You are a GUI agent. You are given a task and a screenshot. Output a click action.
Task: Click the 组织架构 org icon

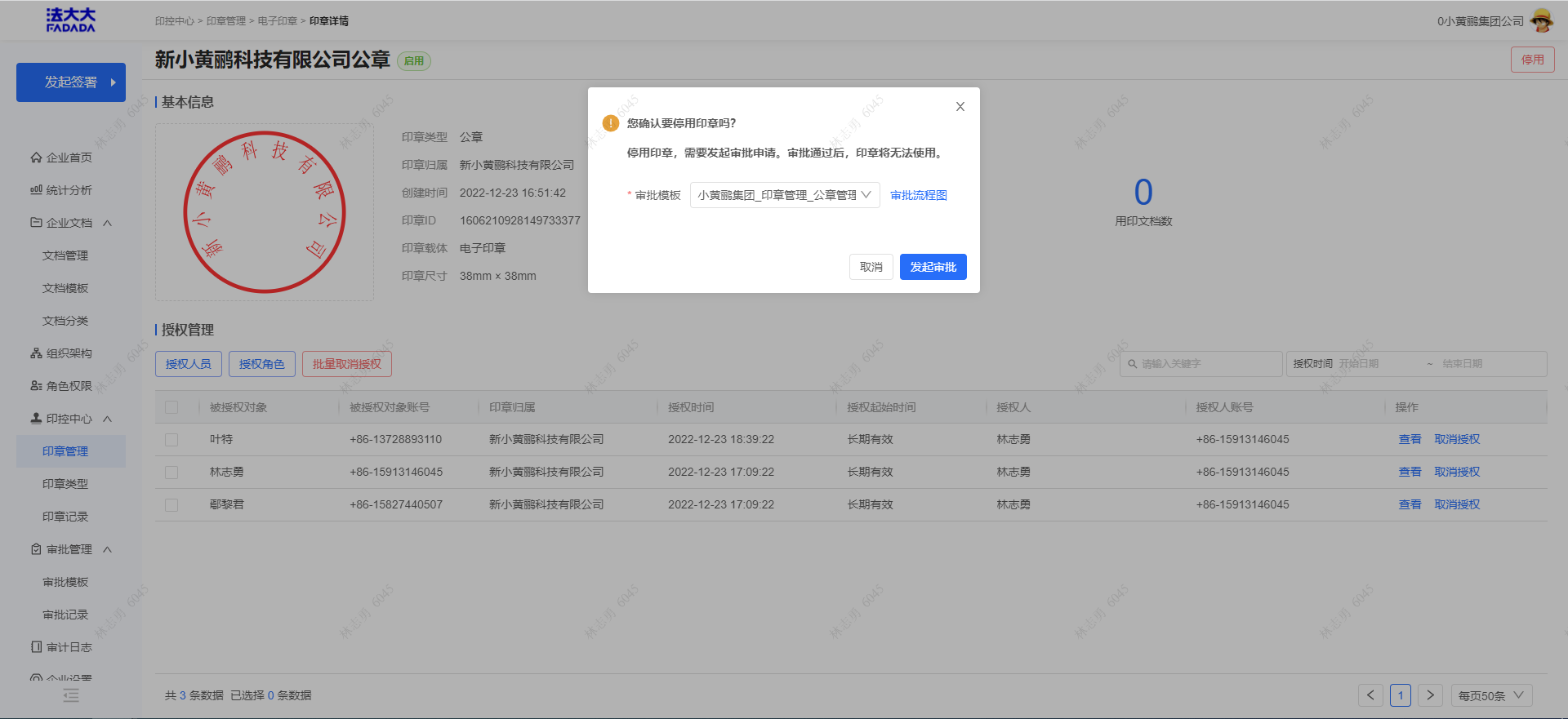(x=36, y=353)
